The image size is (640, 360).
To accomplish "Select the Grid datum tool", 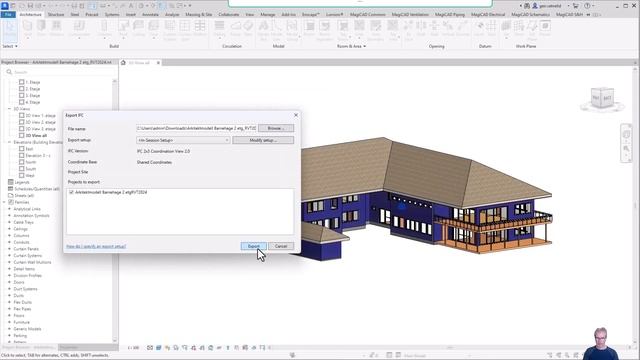I will click(x=491, y=29).
